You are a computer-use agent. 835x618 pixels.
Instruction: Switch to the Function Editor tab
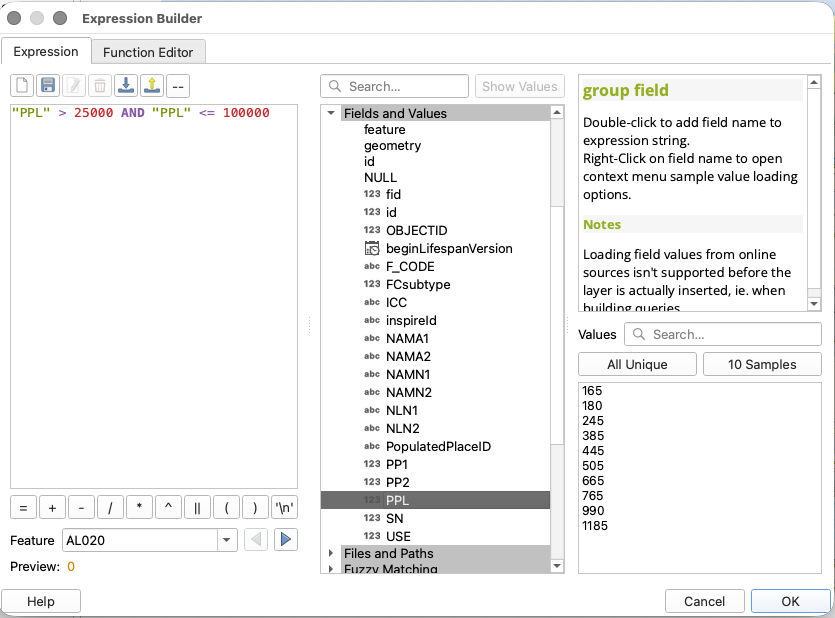point(148,52)
